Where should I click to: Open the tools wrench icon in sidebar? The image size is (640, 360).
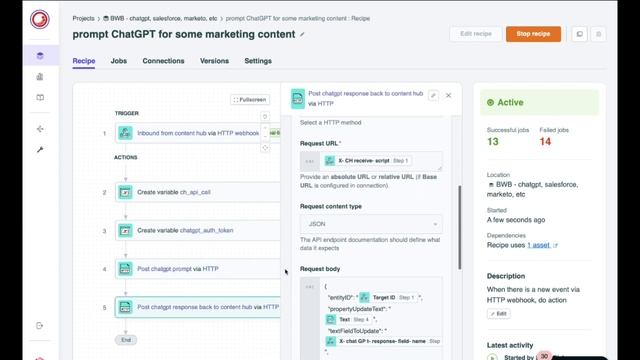(40, 150)
